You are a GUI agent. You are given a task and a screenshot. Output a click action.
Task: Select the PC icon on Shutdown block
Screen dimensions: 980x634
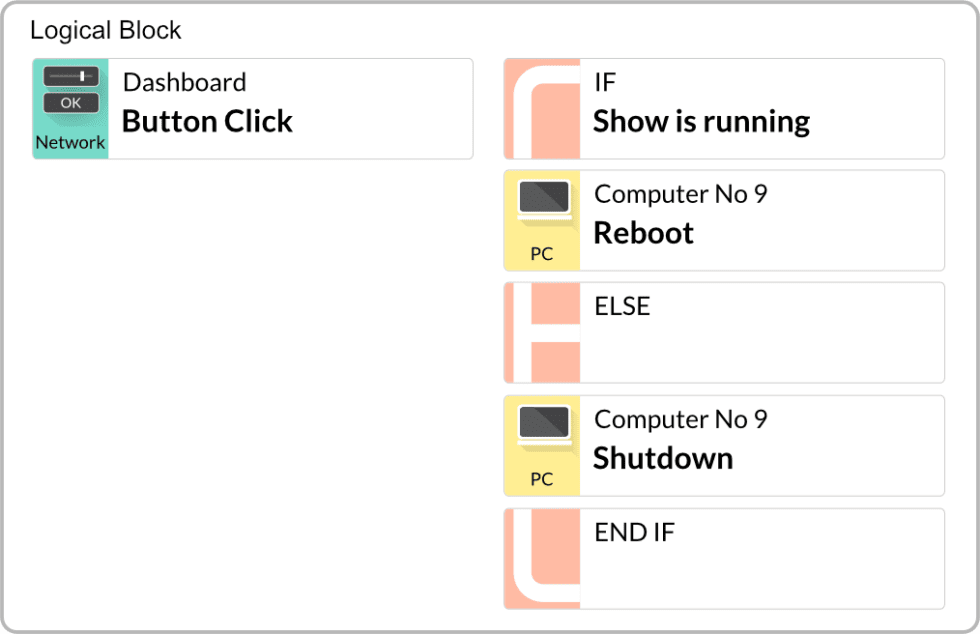[541, 445]
